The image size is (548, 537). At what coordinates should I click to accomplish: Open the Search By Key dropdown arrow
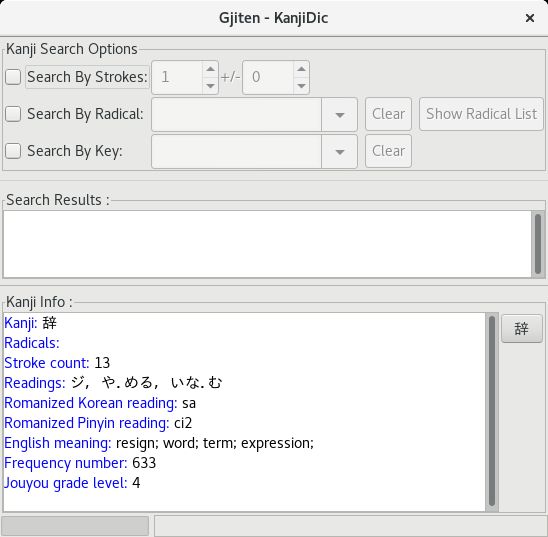[340, 152]
